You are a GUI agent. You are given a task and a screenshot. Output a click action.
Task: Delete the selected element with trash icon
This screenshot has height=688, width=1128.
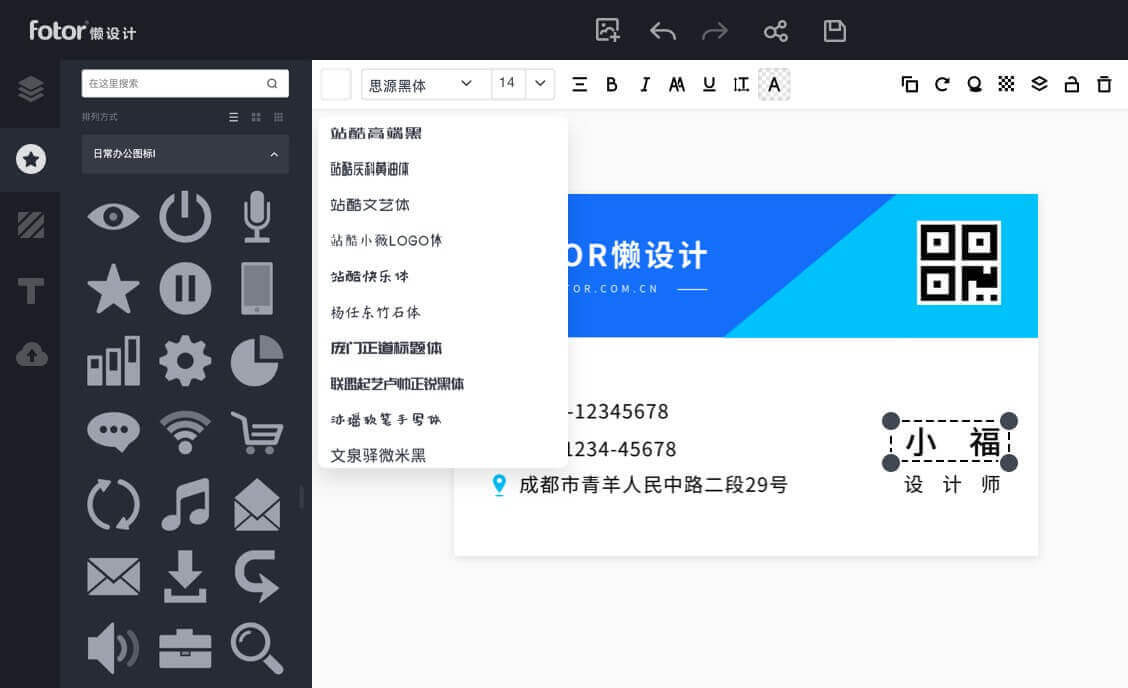click(x=1104, y=84)
